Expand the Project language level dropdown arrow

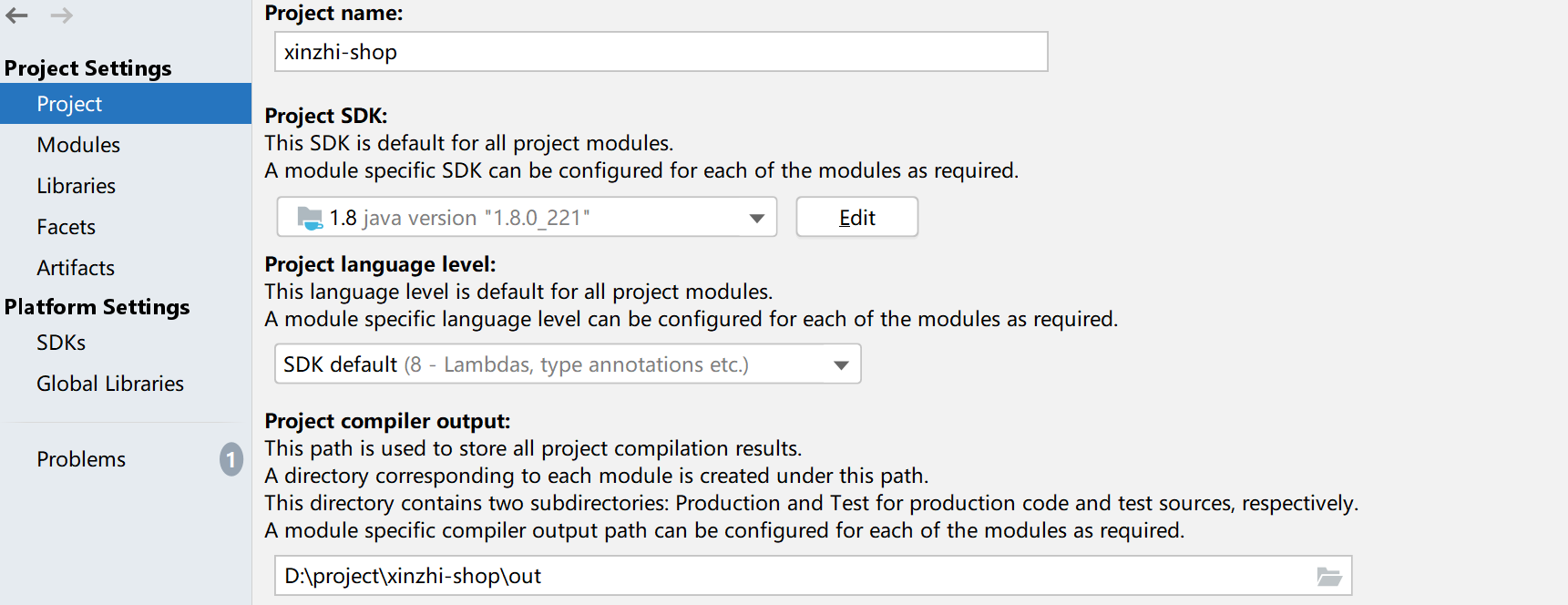pyautogui.click(x=841, y=364)
